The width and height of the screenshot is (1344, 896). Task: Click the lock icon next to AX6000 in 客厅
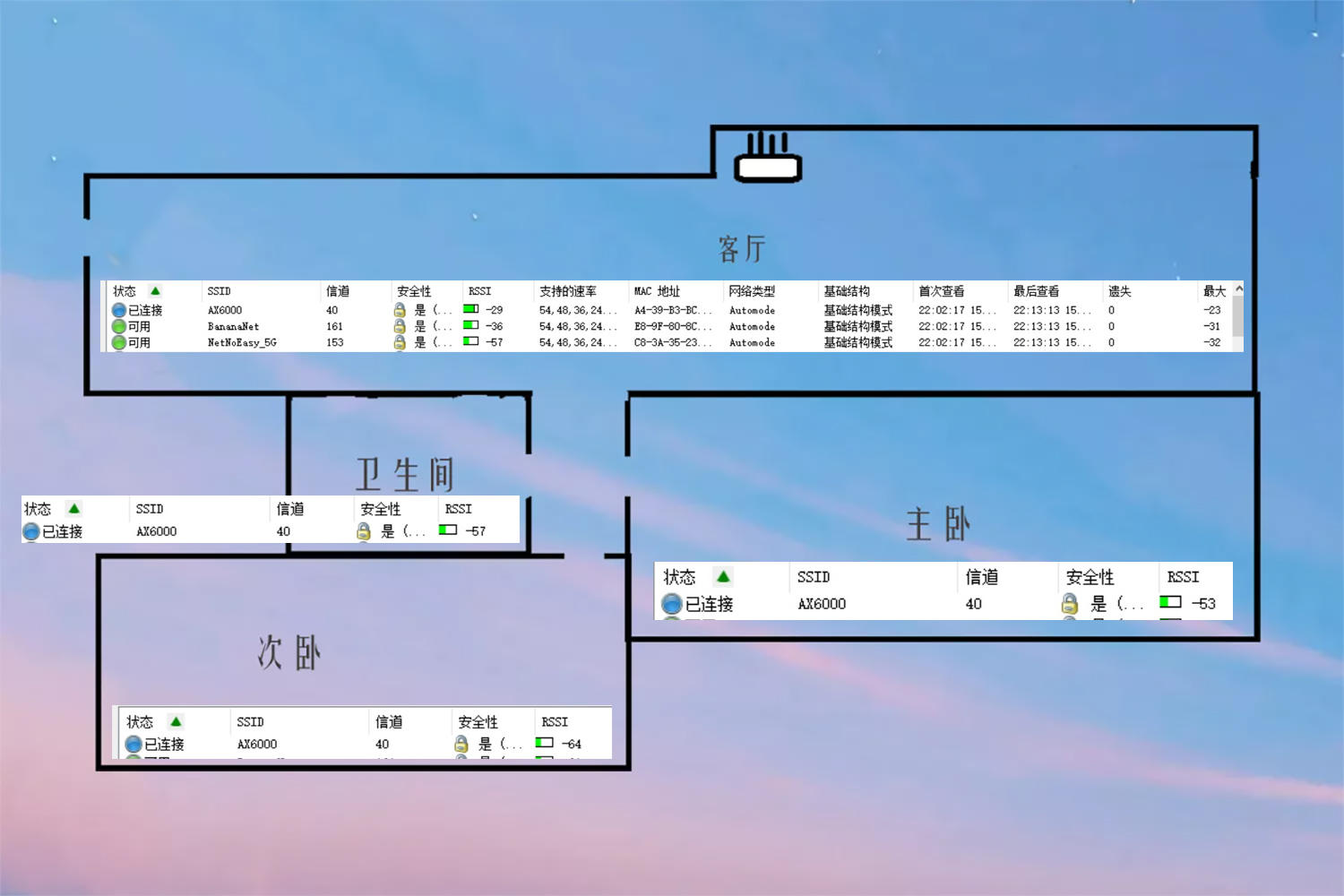tap(401, 309)
